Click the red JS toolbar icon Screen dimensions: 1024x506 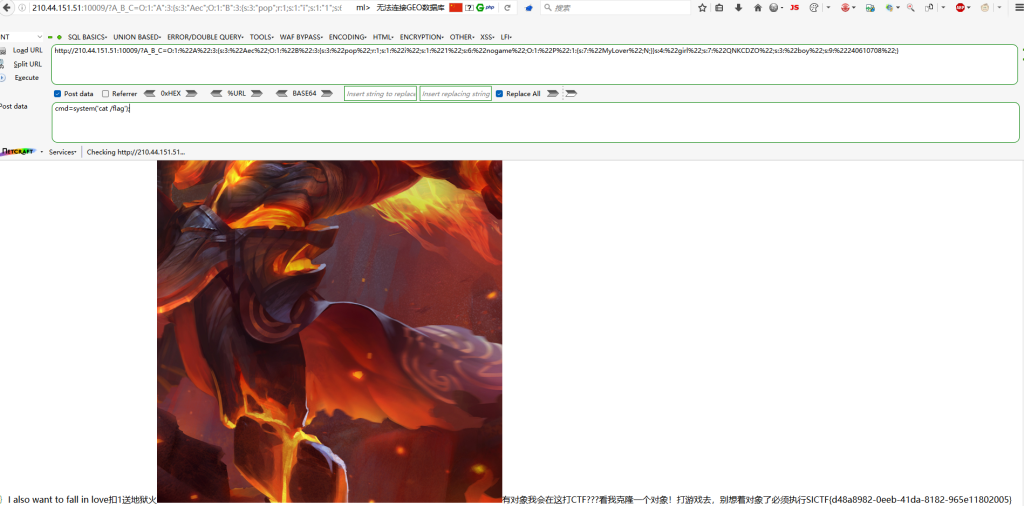794,7
